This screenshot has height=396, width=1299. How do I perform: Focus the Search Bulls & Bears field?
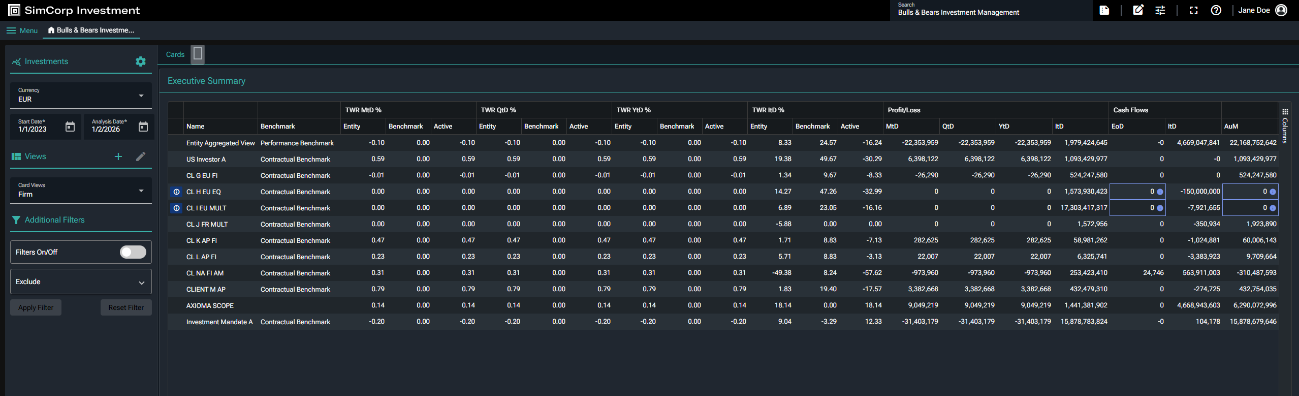[990, 10]
